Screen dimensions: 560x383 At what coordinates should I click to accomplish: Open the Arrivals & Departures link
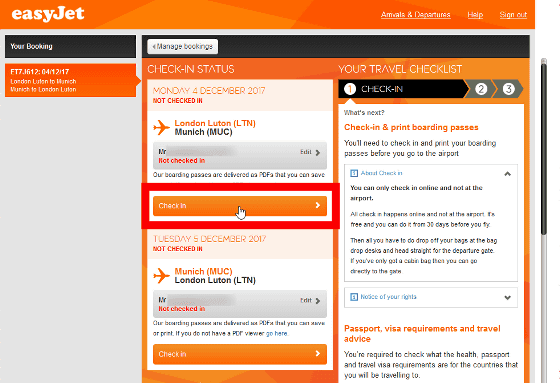(415, 15)
